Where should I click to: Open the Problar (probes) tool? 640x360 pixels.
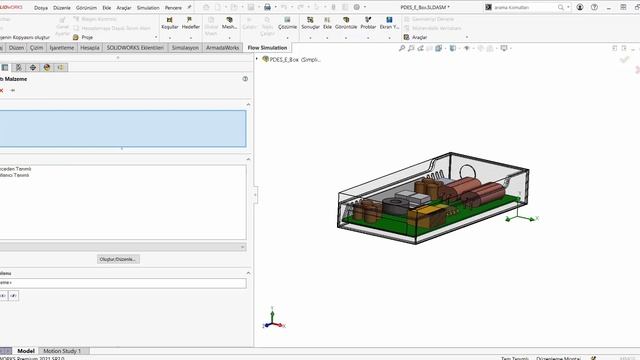[368, 23]
